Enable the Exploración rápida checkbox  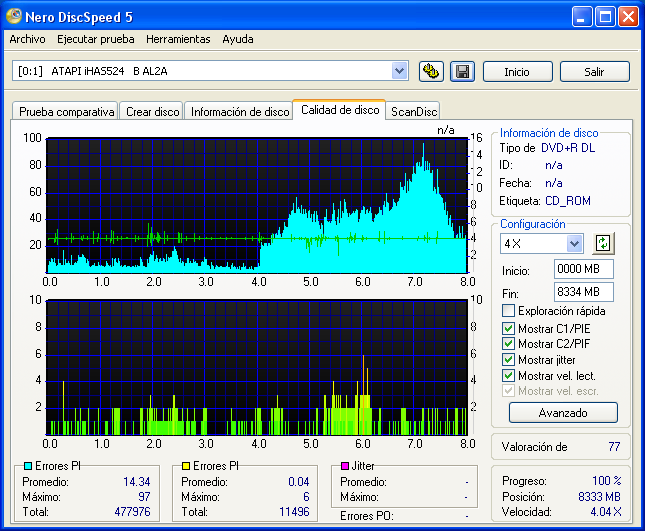coord(508,311)
